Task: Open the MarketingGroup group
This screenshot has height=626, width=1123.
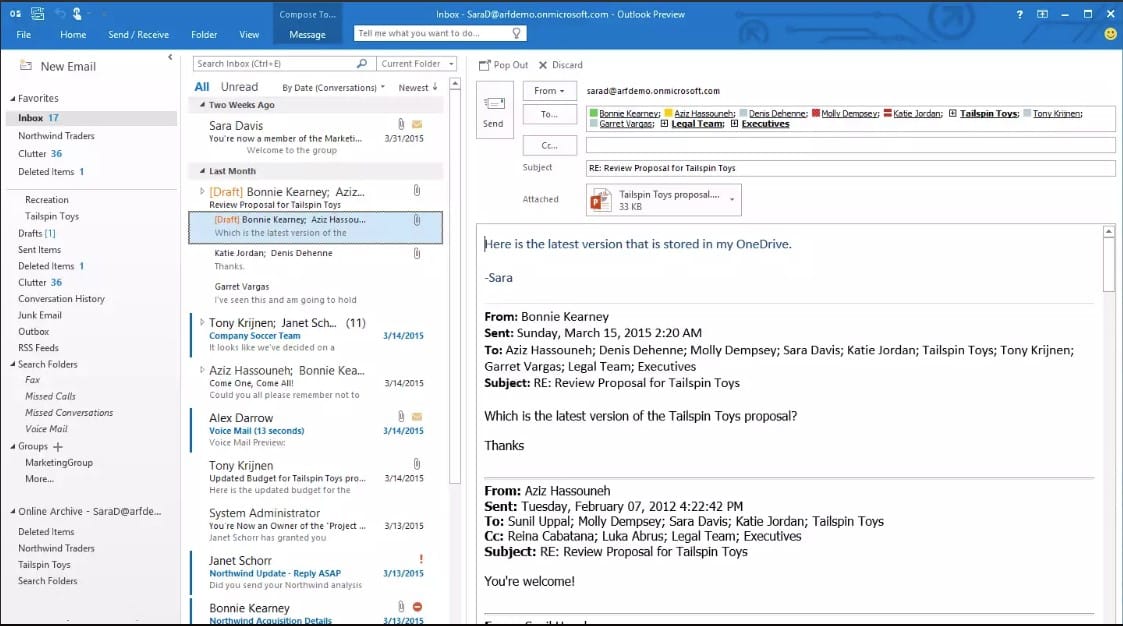Action: [59, 463]
